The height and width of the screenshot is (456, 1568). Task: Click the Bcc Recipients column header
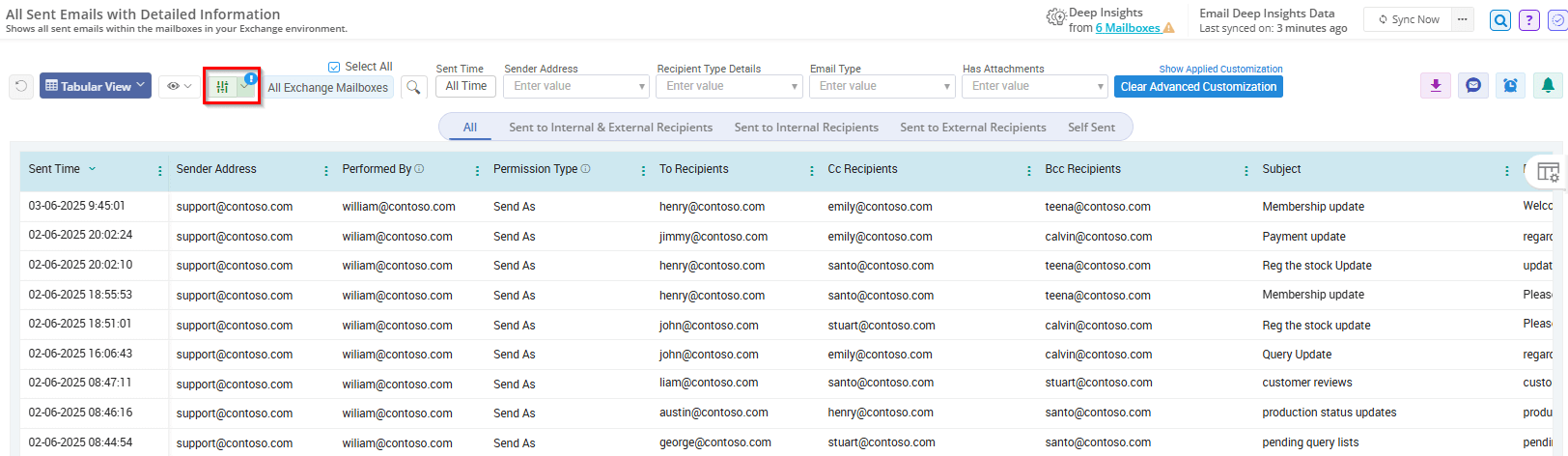pyautogui.click(x=1082, y=169)
